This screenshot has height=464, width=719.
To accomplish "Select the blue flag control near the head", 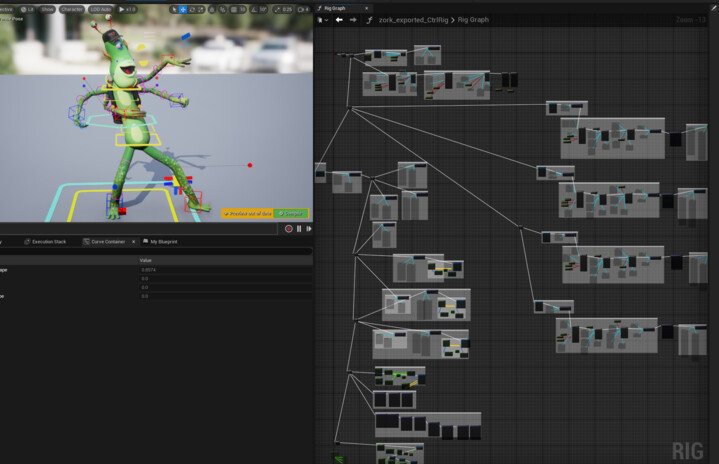I will point(186,35).
